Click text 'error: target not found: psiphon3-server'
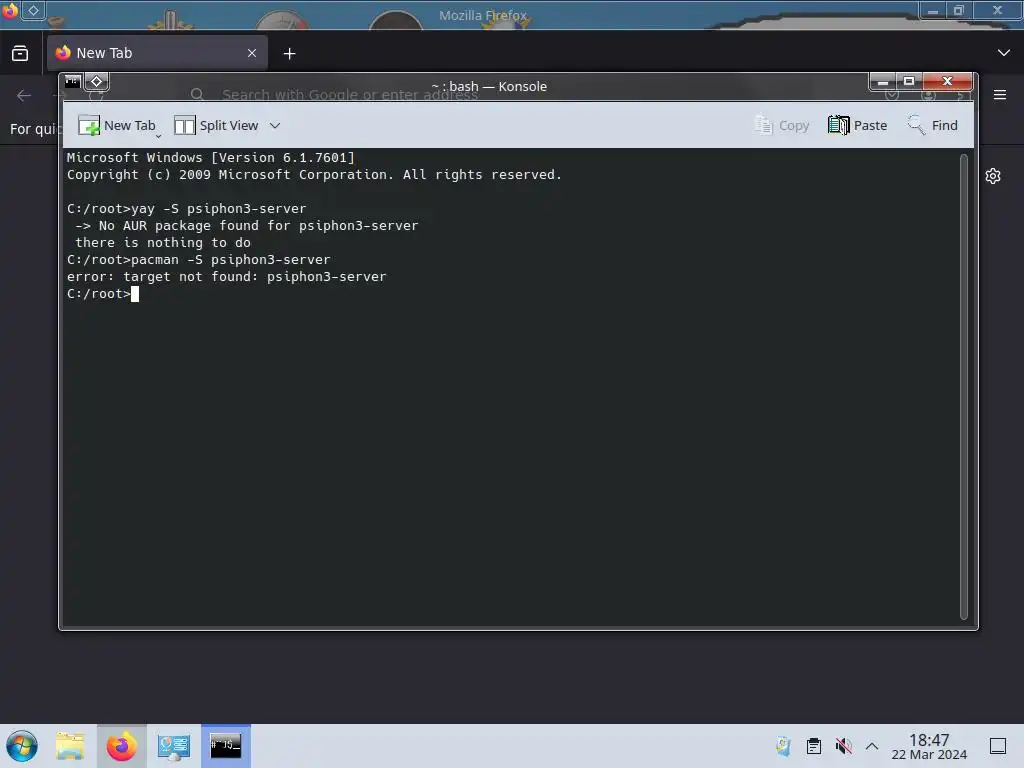This screenshot has height=768, width=1024. coord(227,277)
